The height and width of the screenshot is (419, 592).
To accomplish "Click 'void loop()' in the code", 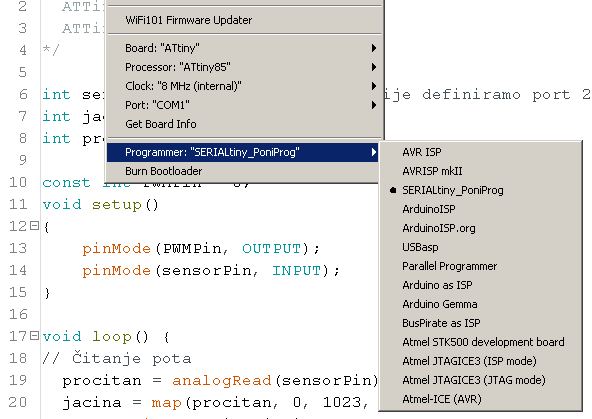I will click(x=96, y=336).
